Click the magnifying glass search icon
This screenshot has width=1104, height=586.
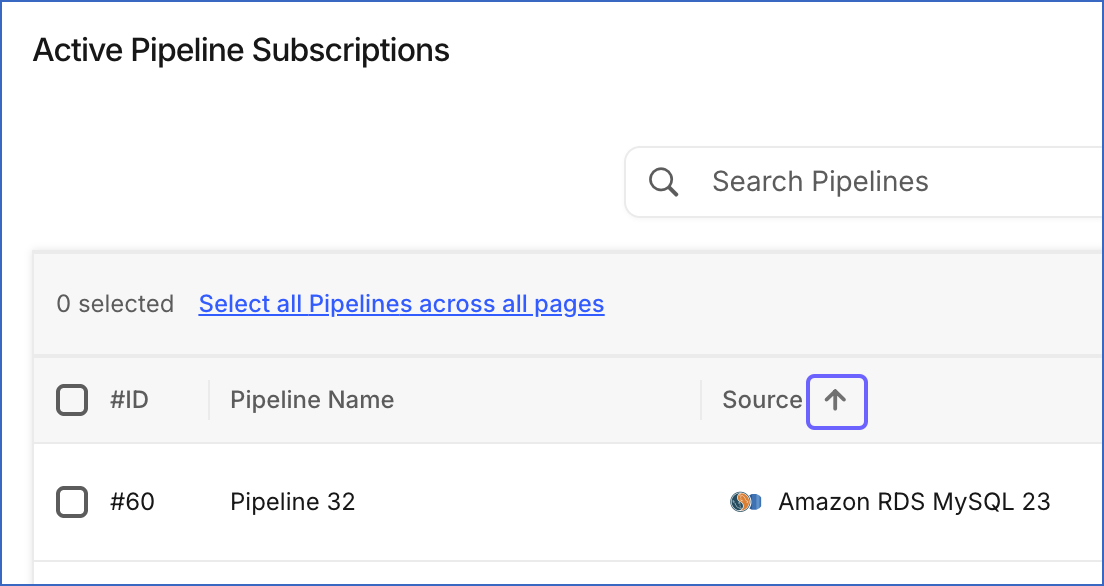(663, 182)
